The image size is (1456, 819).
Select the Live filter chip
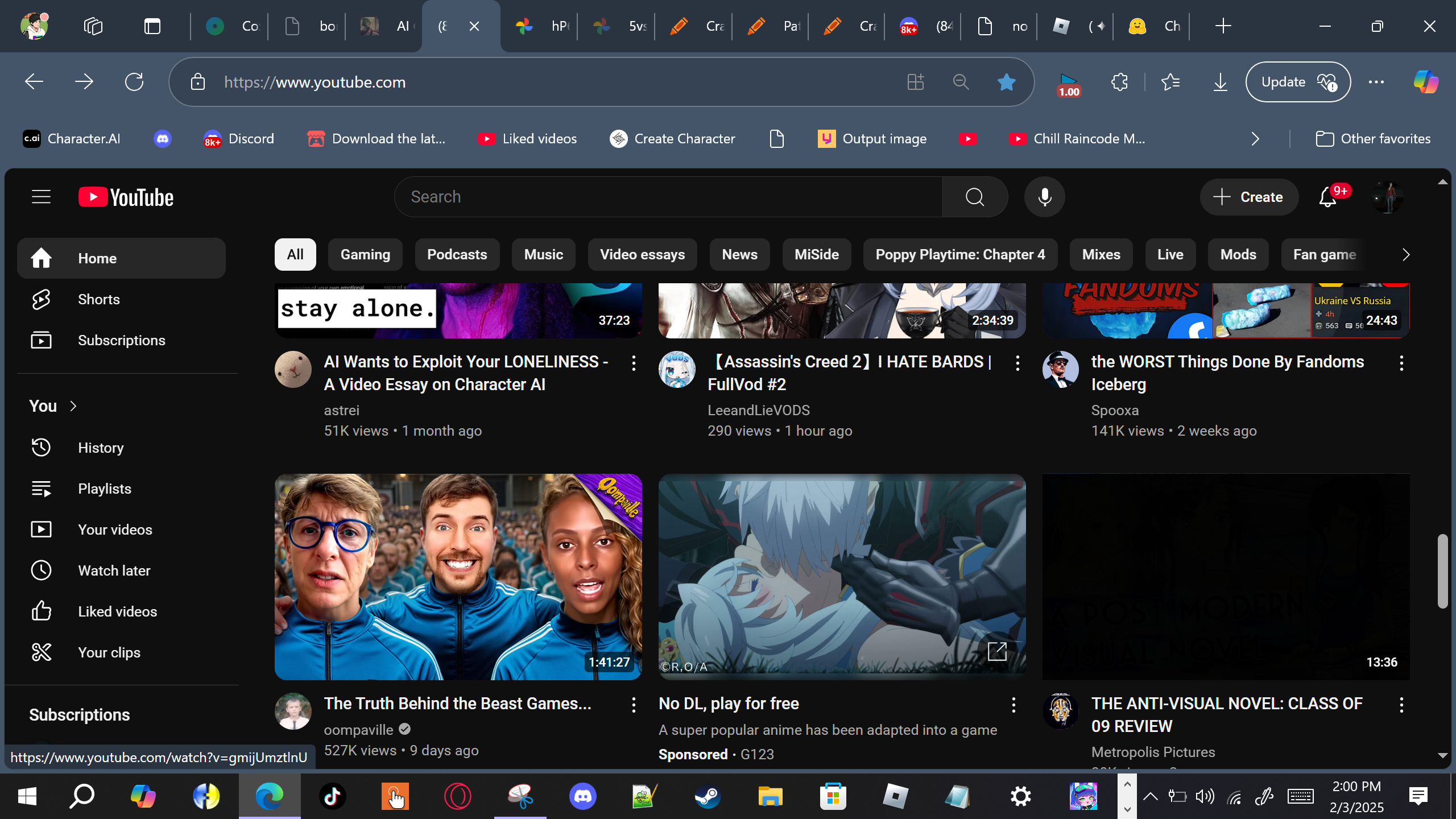tap(1170, 255)
